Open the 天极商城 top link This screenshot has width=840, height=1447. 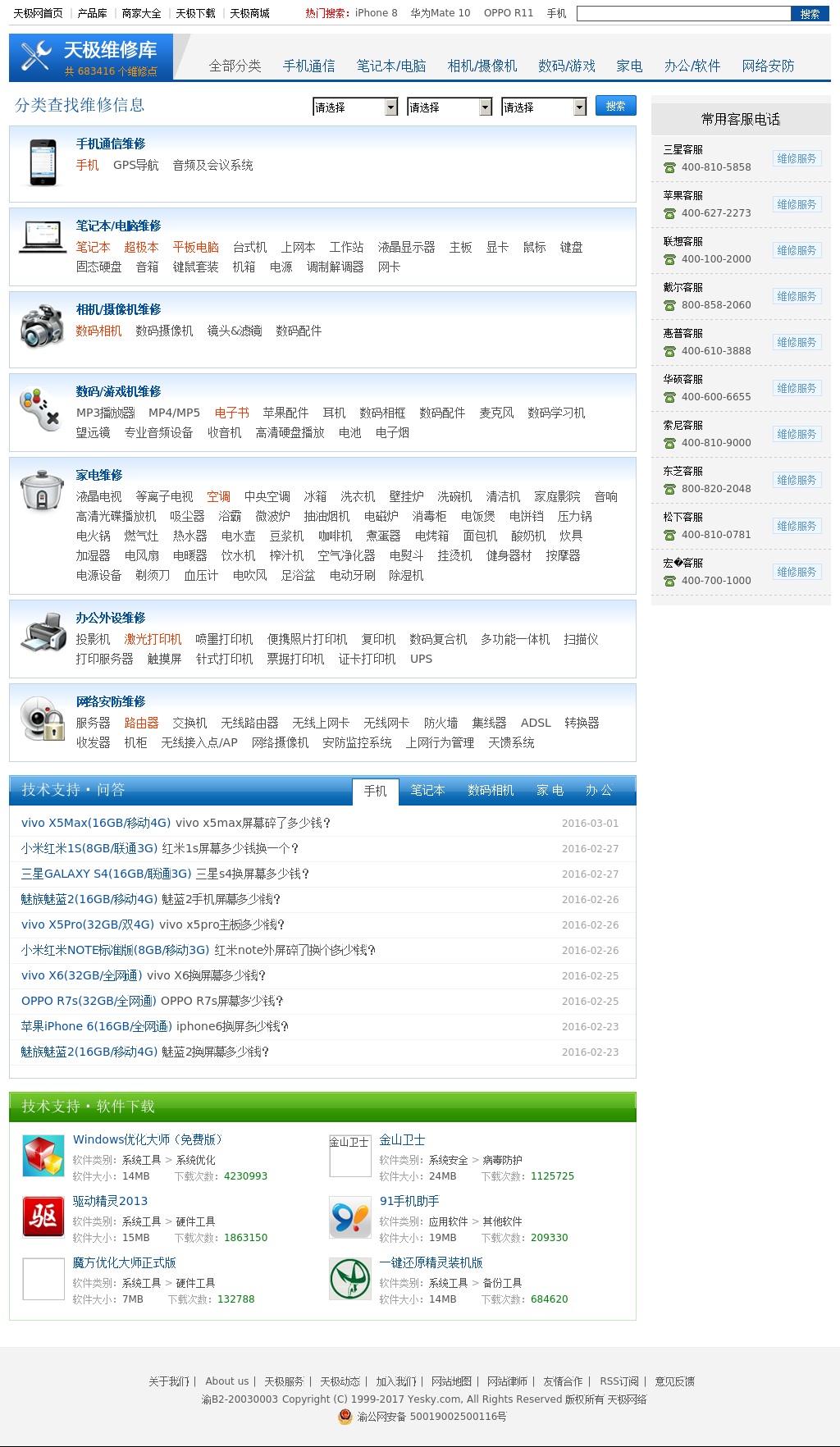(x=249, y=13)
